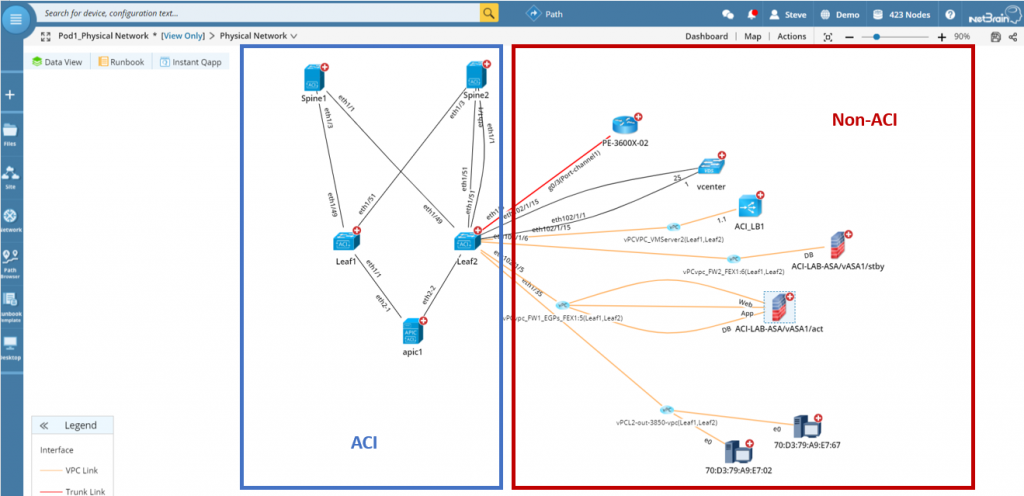Expand the plus badge on apic1
Screen dimensions: 1024x496
click(x=423, y=320)
